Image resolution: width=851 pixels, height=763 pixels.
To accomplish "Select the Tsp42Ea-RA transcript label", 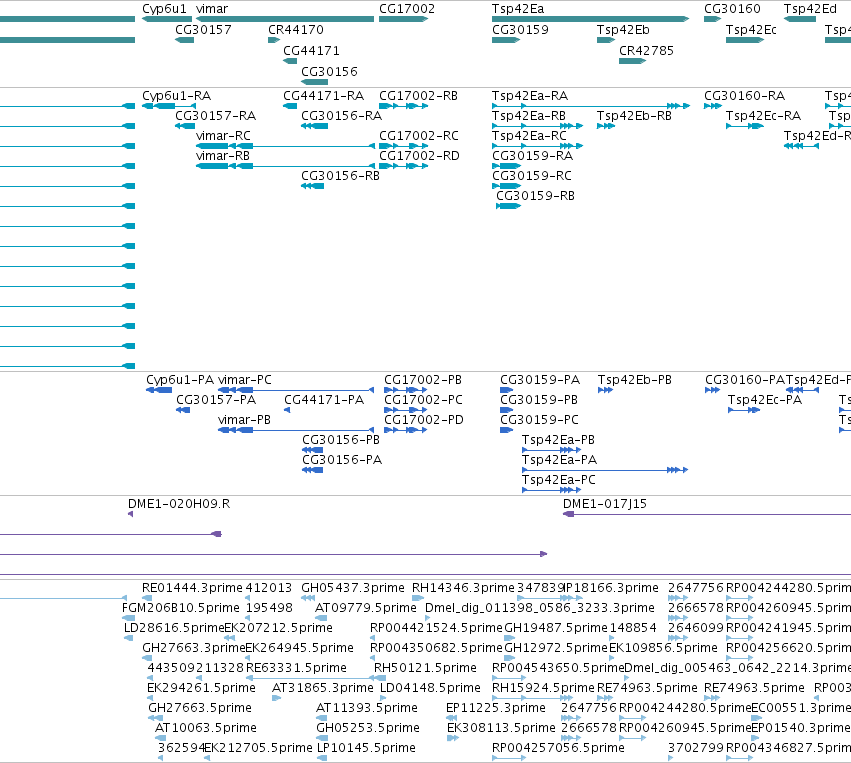I will [530, 96].
